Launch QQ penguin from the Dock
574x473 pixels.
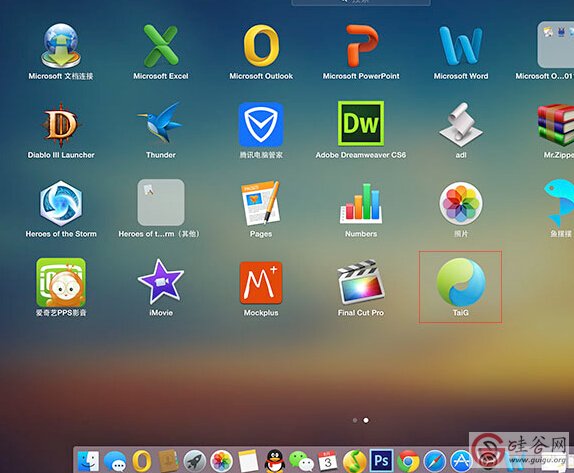[x=275, y=461]
